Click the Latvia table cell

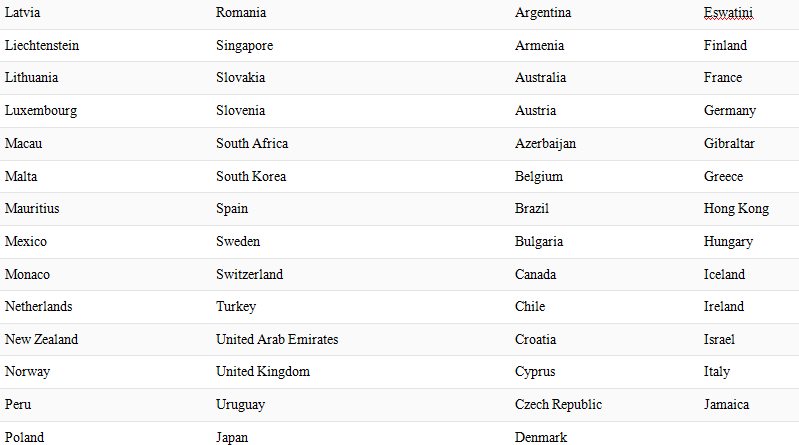point(22,13)
